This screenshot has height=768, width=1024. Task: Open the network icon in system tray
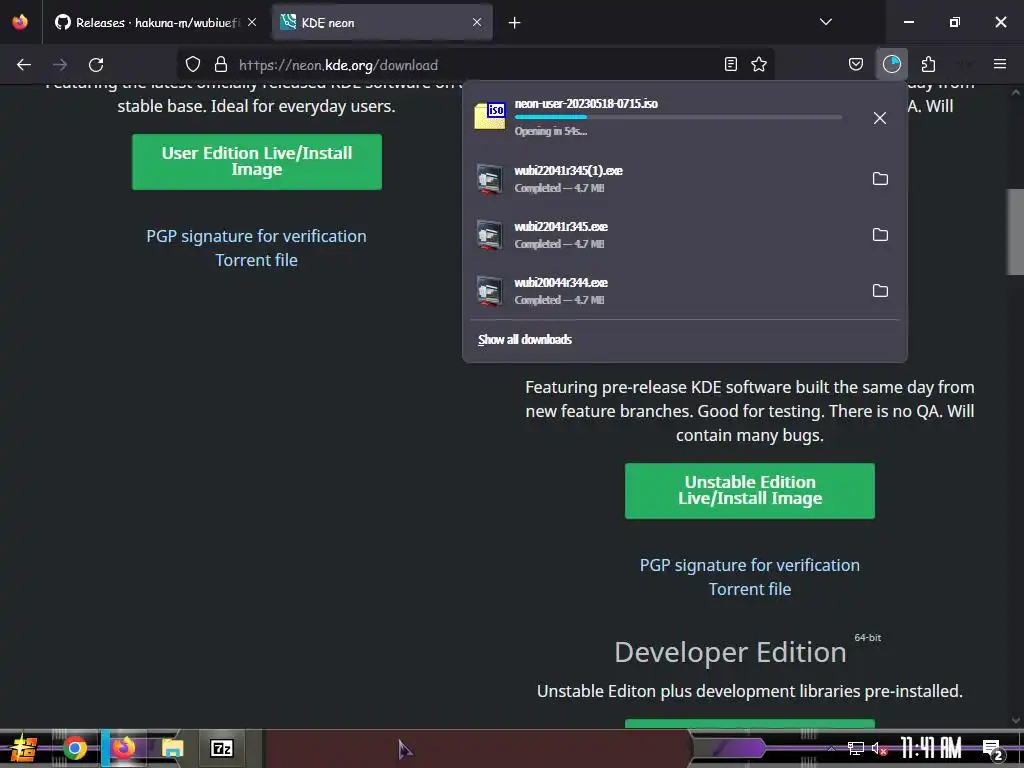(x=855, y=748)
